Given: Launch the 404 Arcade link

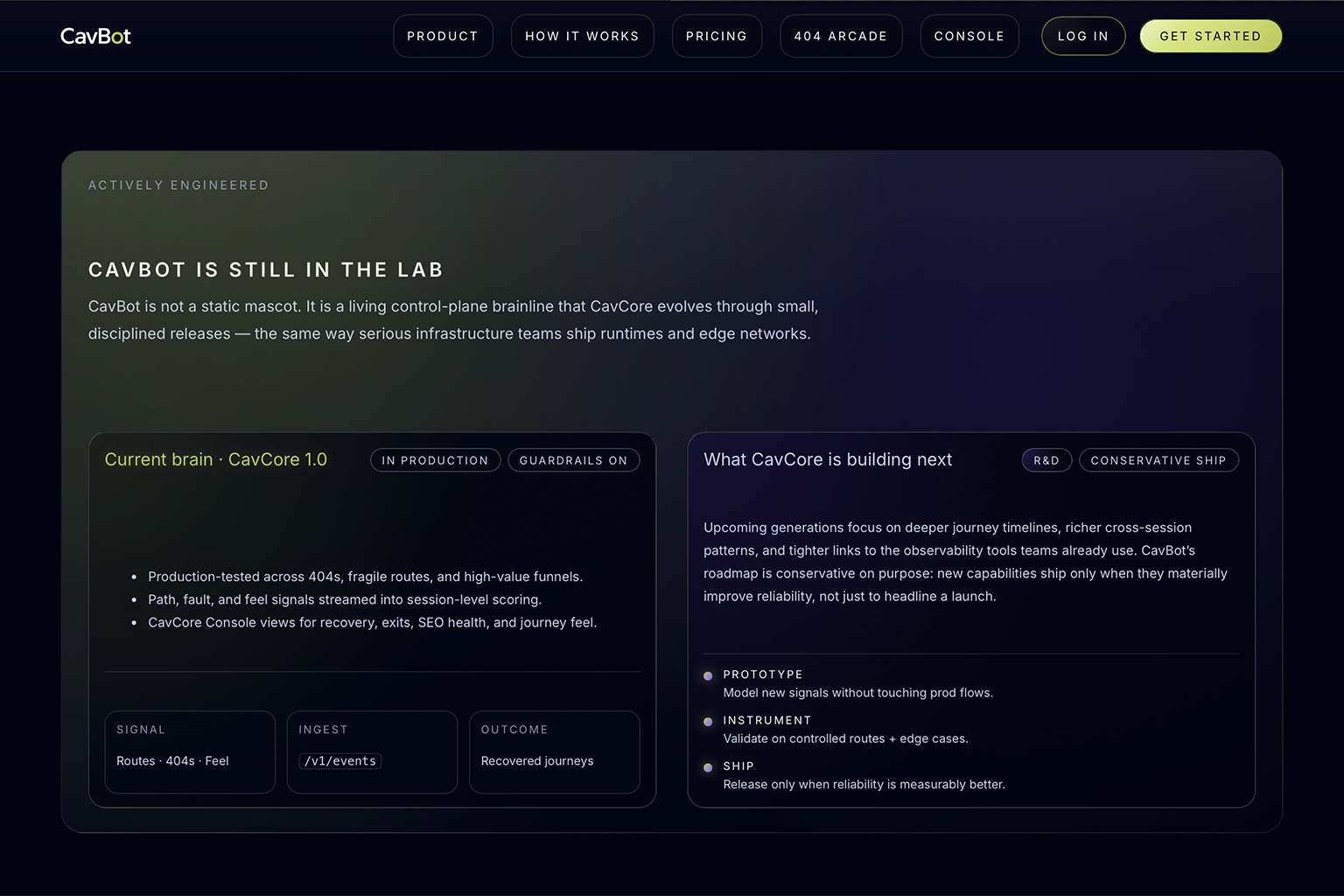Looking at the screenshot, I should point(840,36).
